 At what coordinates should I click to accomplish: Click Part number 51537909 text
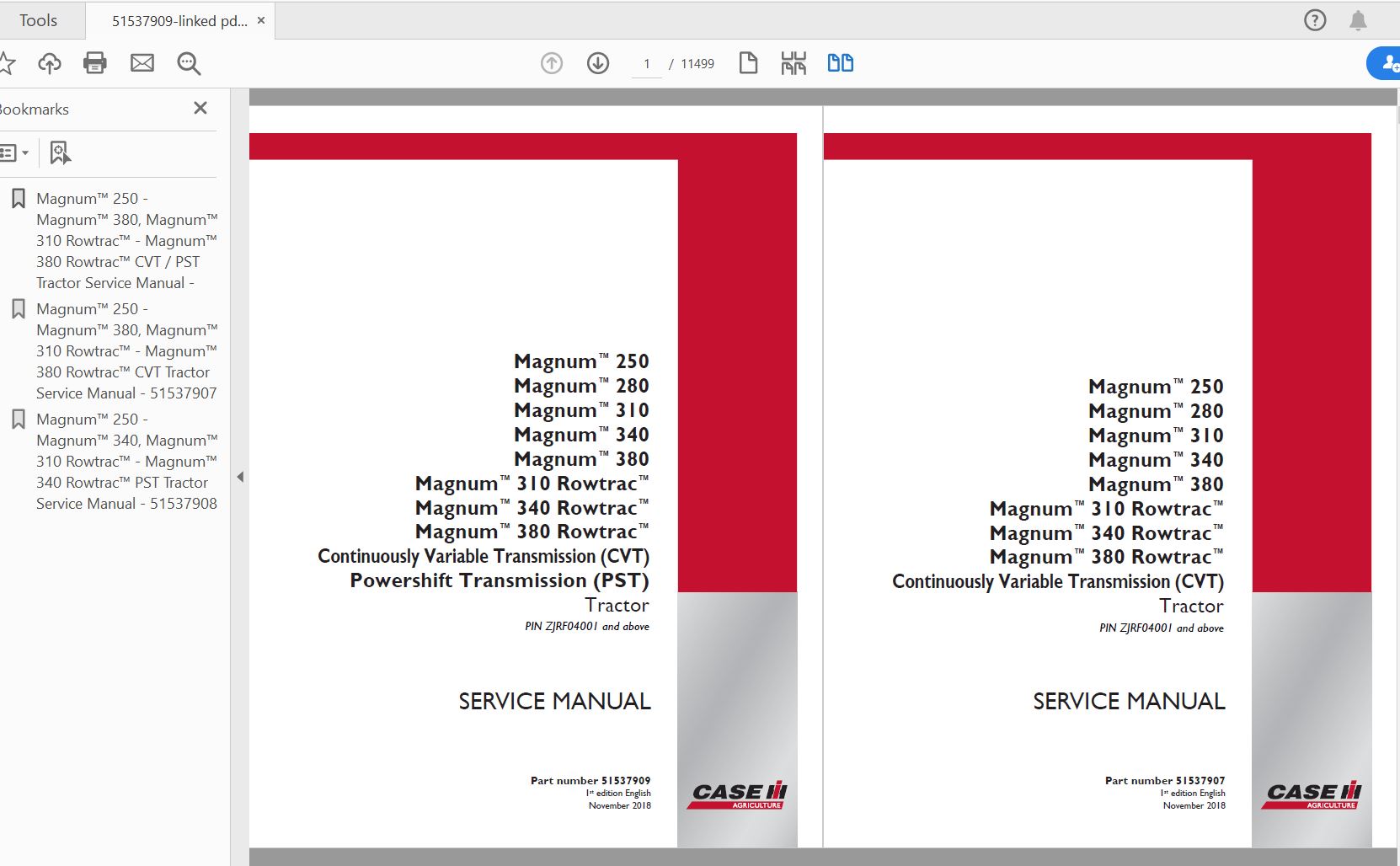pos(590,781)
